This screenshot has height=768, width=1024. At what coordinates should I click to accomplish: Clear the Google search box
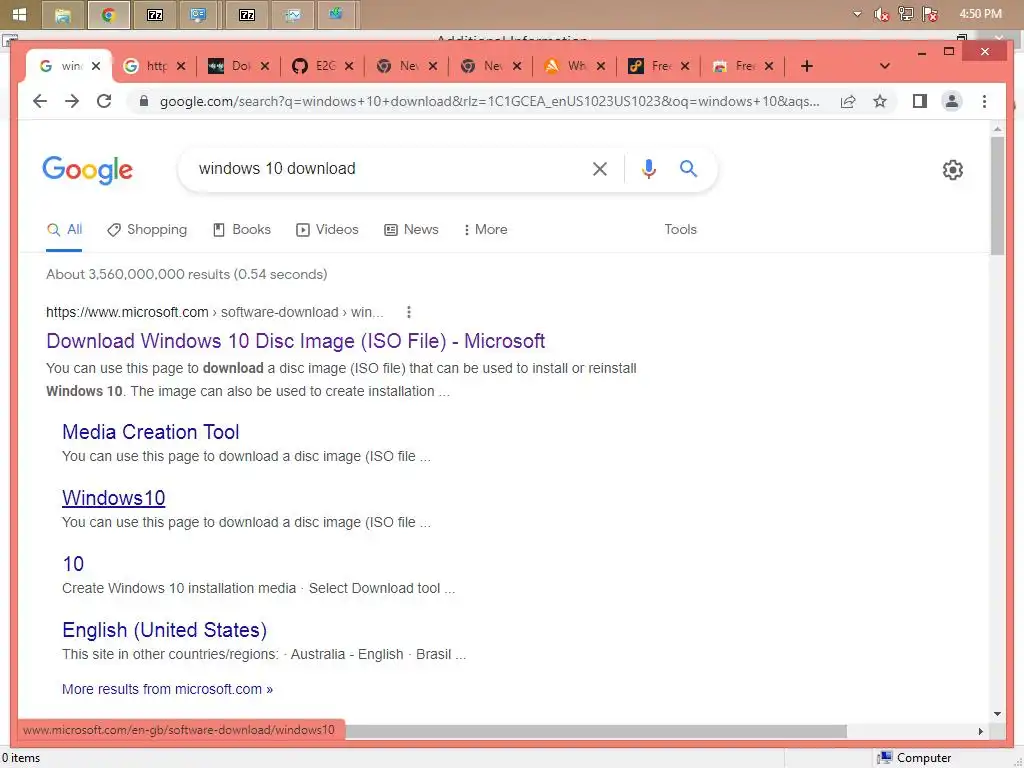tap(600, 169)
